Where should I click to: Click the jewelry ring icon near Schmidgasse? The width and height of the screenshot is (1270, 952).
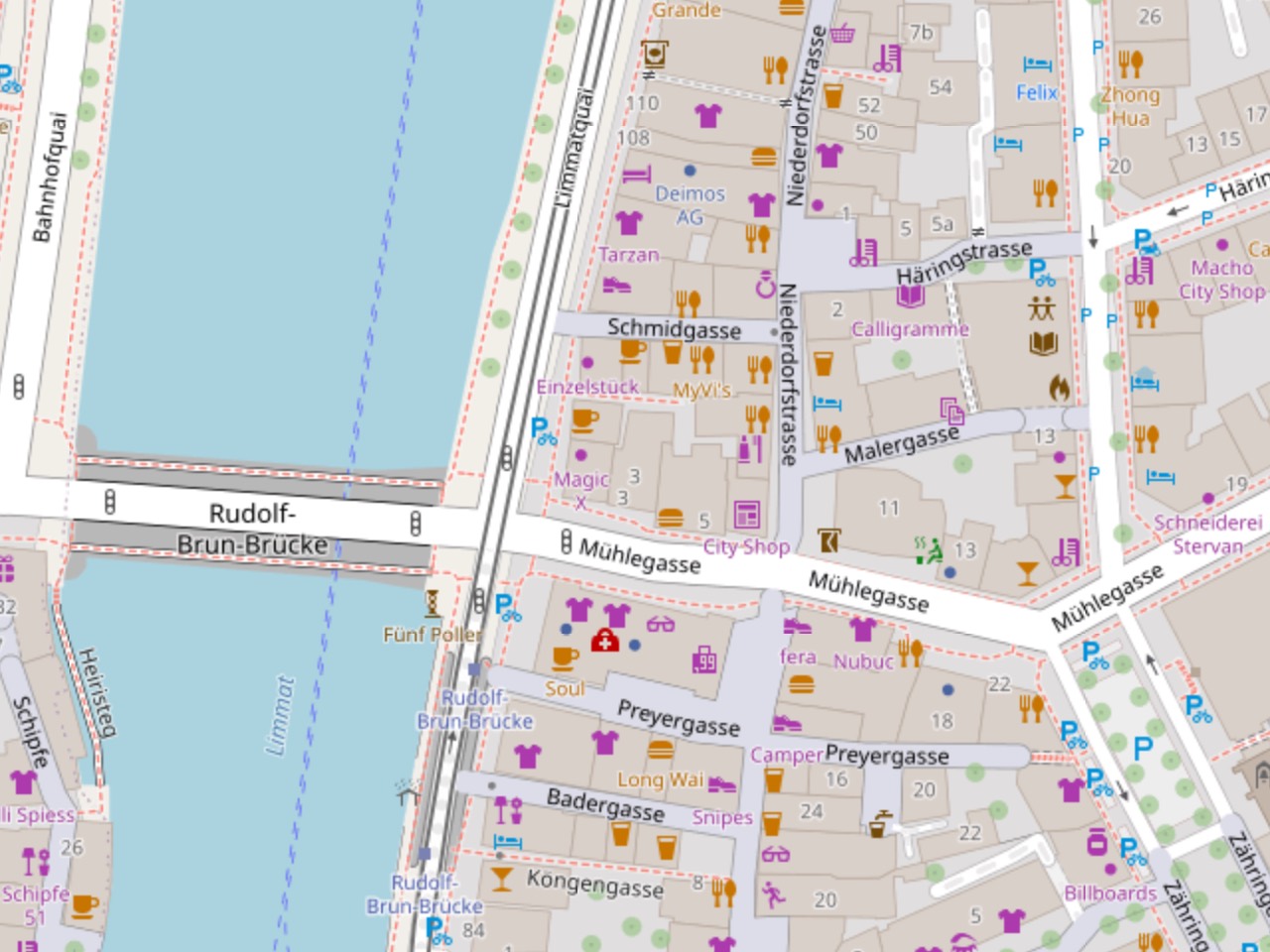point(765,285)
